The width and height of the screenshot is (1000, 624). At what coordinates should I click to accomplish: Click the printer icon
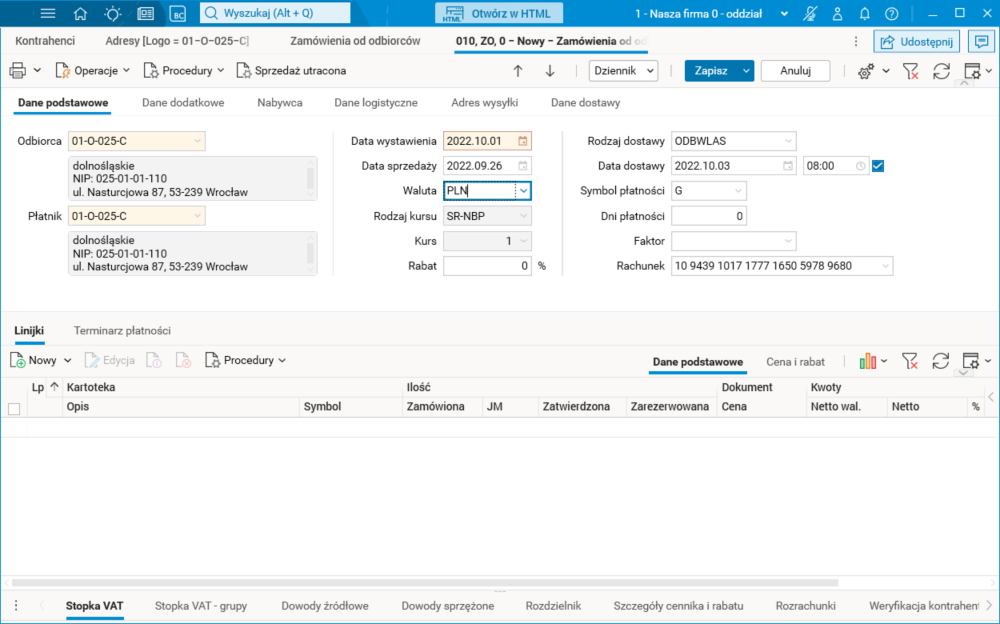18,71
